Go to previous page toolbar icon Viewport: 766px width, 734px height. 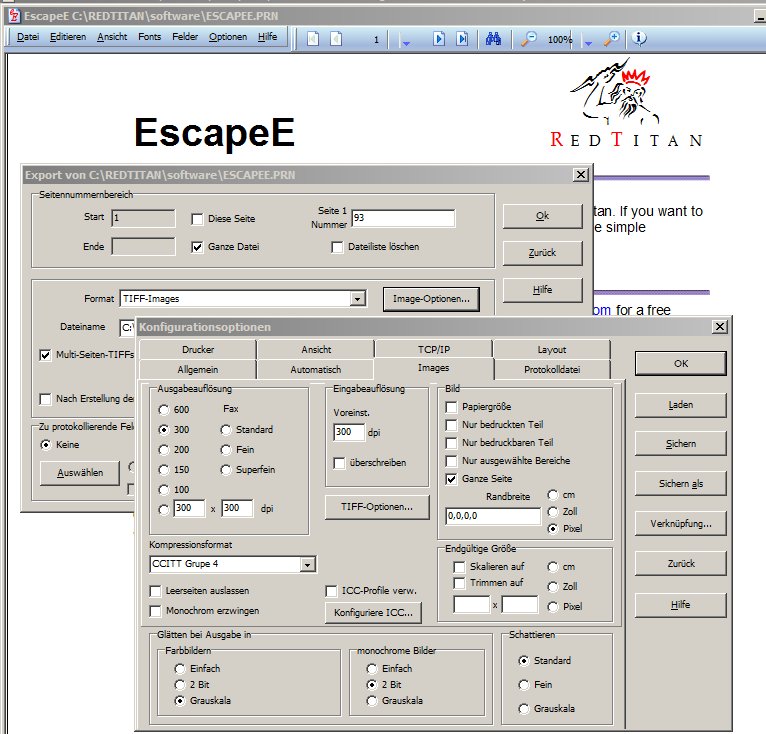(x=336, y=38)
